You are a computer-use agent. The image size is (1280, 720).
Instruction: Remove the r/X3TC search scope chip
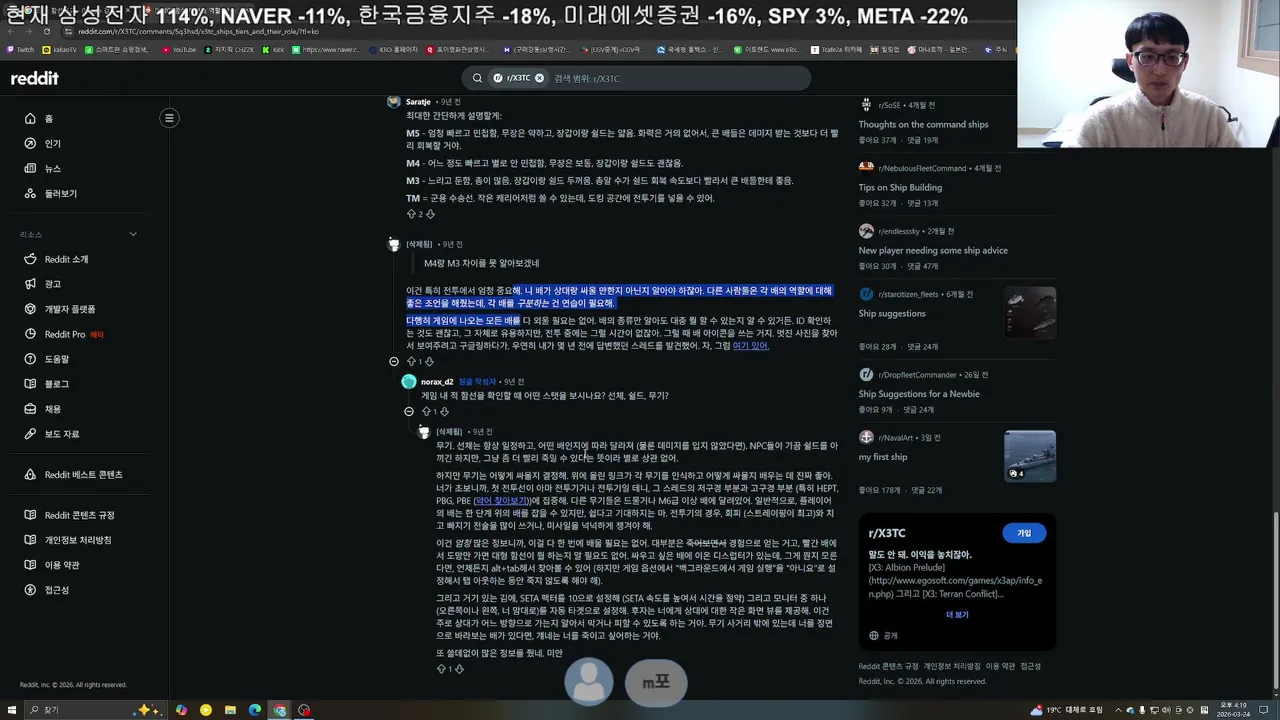tap(539, 78)
